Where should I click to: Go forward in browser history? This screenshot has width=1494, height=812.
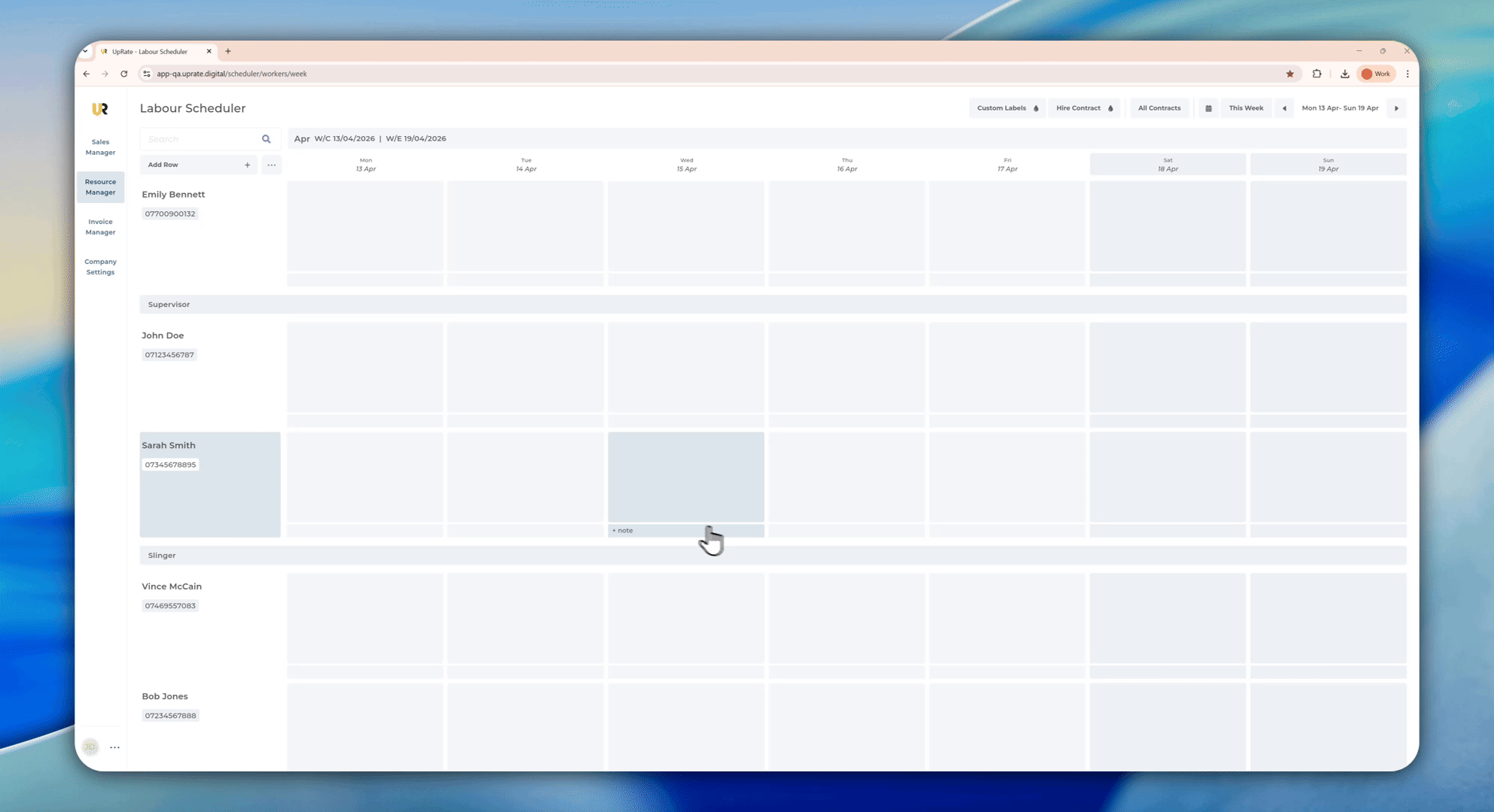(x=105, y=74)
